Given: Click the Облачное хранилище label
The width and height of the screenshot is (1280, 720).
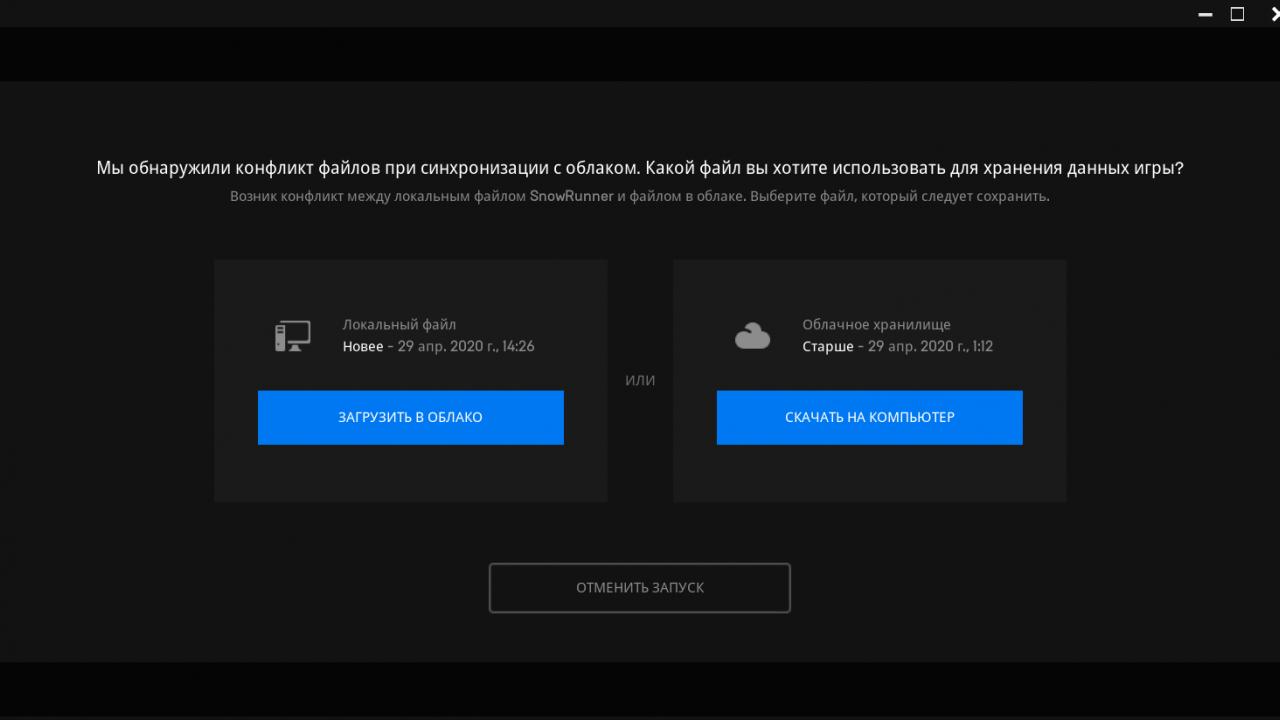Looking at the screenshot, I should (876, 325).
